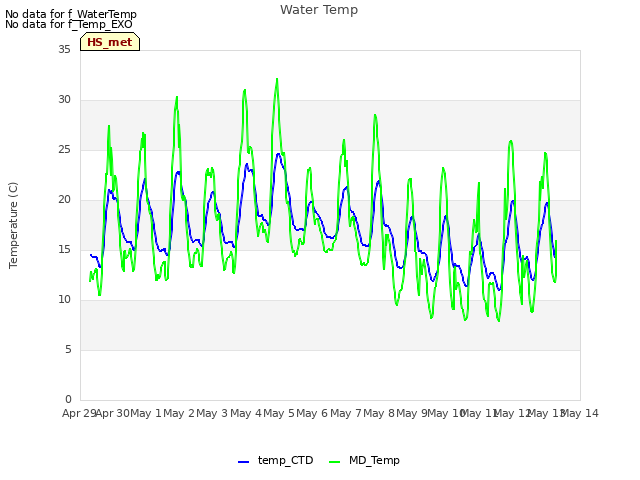Click the Water Temp chart title
This screenshot has height=480, width=640.
tap(319, 10)
